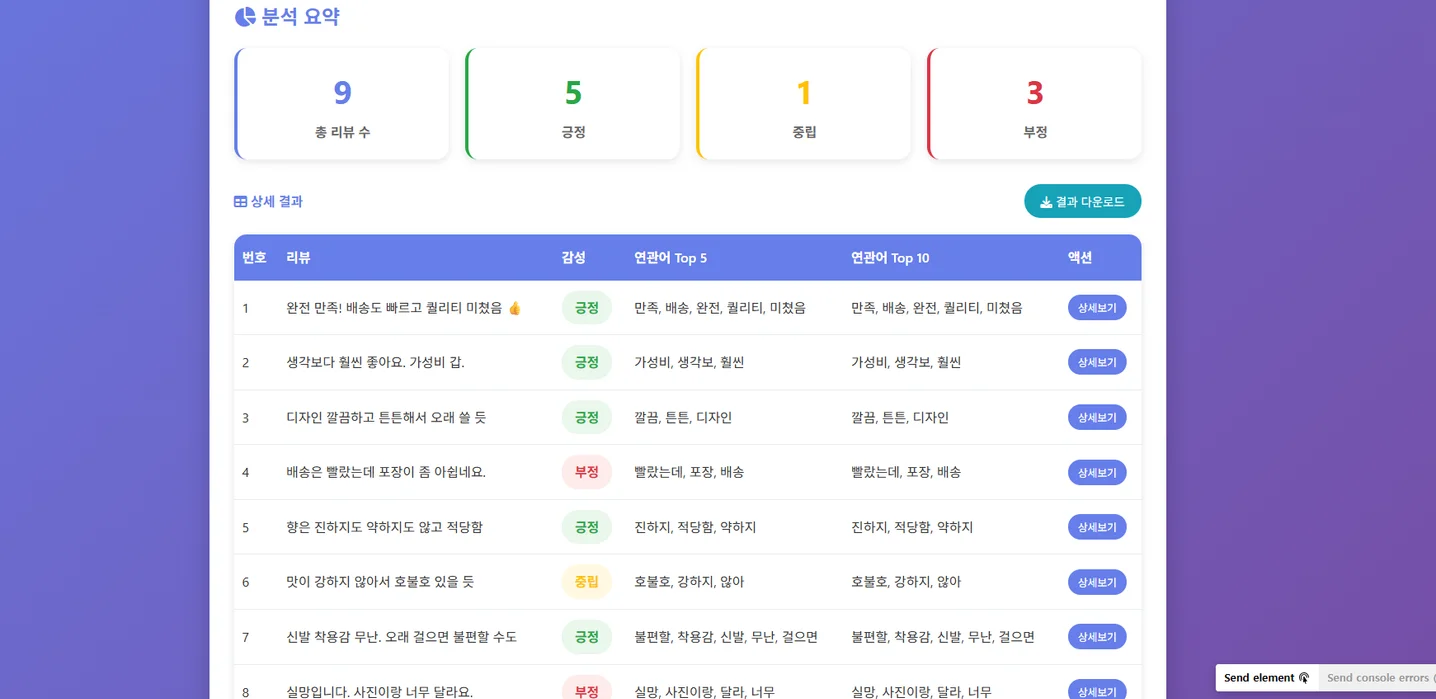The width and height of the screenshot is (1436, 699).
Task: Open 상세보기 for review 2 가성비 갑
Action: pyautogui.click(x=1097, y=362)
